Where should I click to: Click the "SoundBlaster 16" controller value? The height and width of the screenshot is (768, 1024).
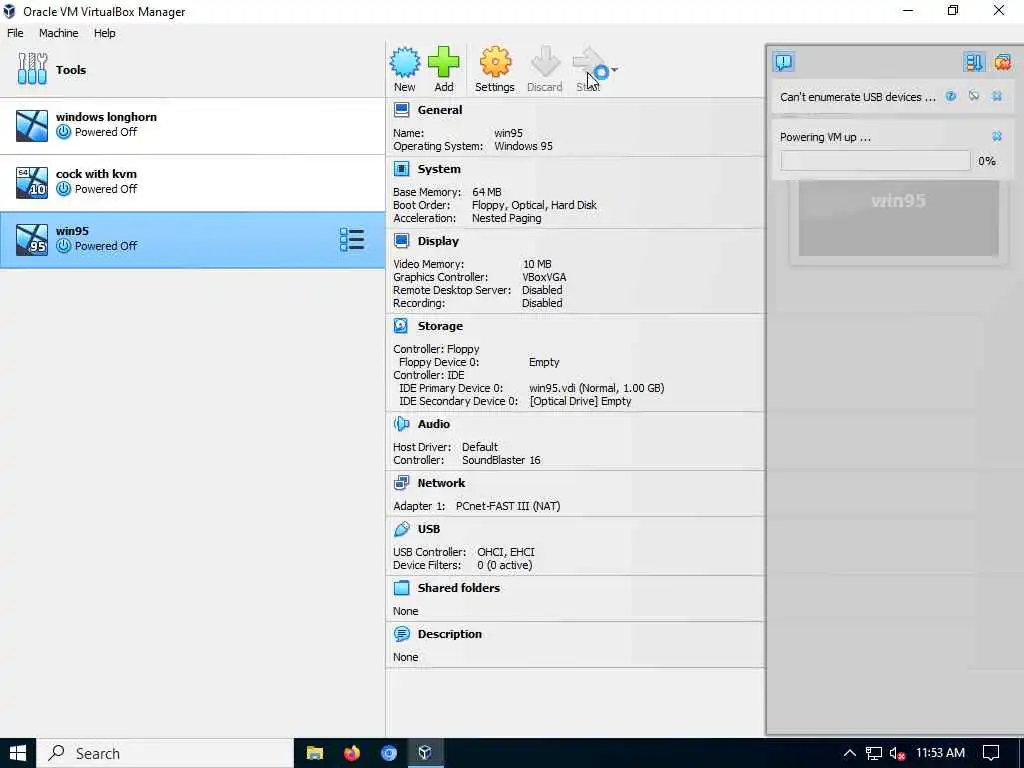[501, 460]
